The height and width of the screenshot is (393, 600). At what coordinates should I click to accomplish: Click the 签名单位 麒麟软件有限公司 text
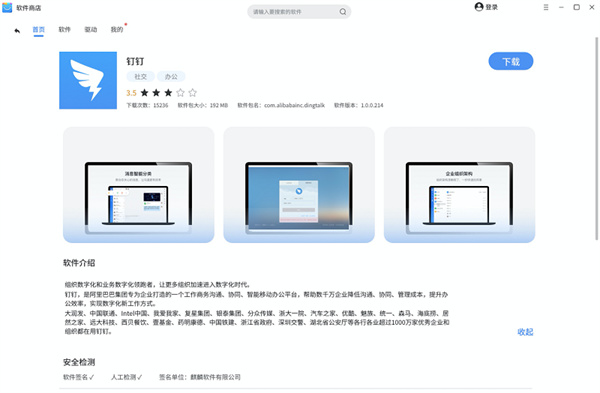[x=200, y=377]
